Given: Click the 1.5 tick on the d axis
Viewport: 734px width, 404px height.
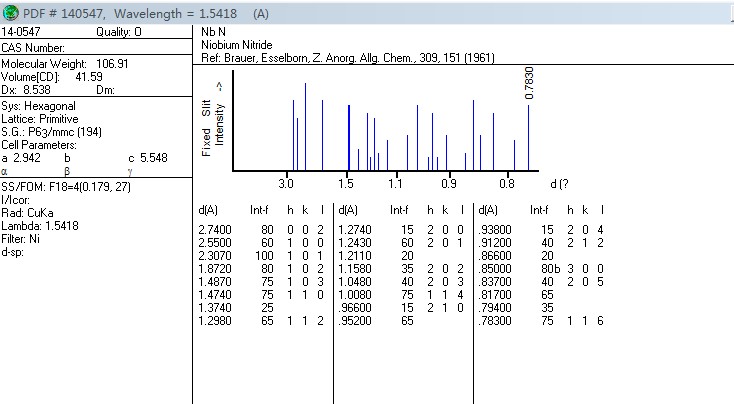Looking at the screenshot, I should 346,184.
